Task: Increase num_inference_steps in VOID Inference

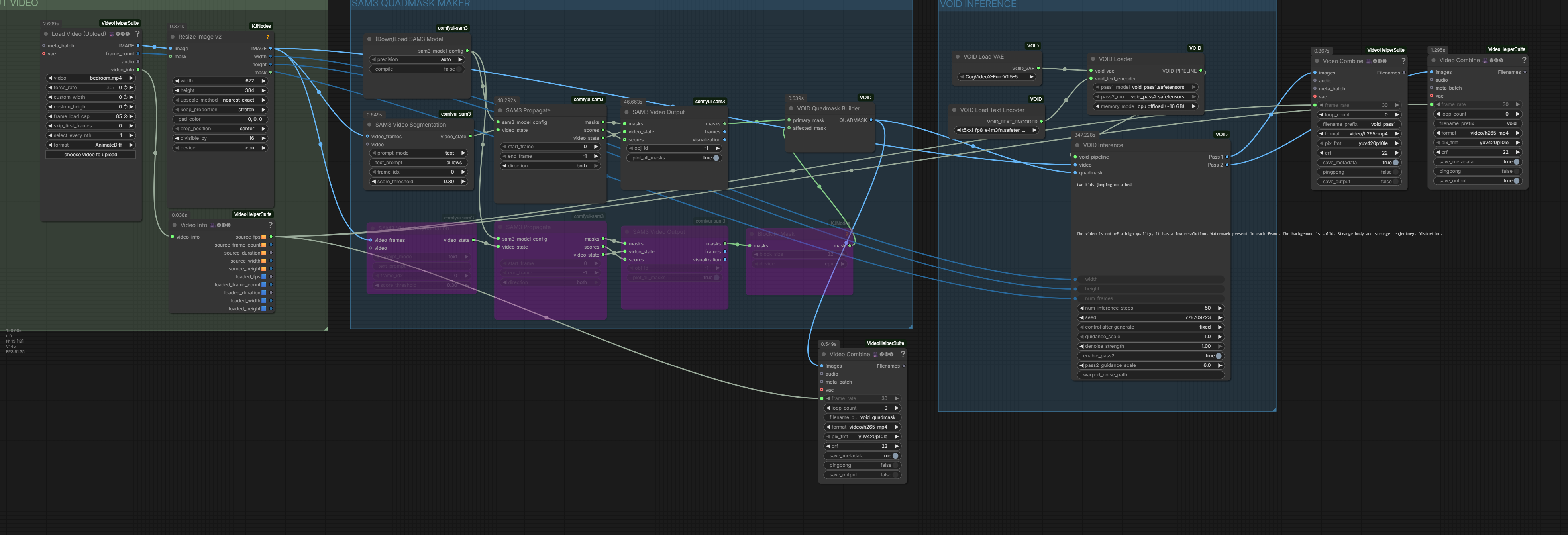Action: (1220, 309)
